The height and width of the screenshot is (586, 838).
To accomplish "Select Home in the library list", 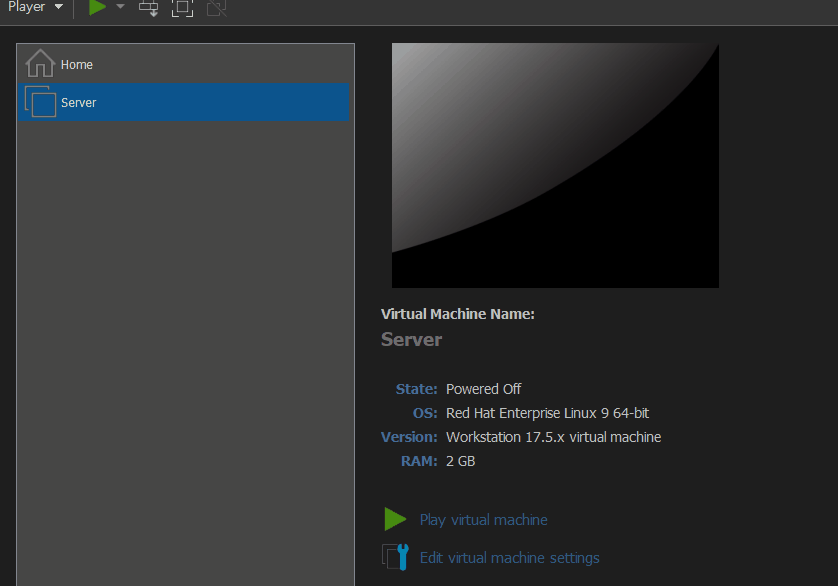I will pos(183,64).
